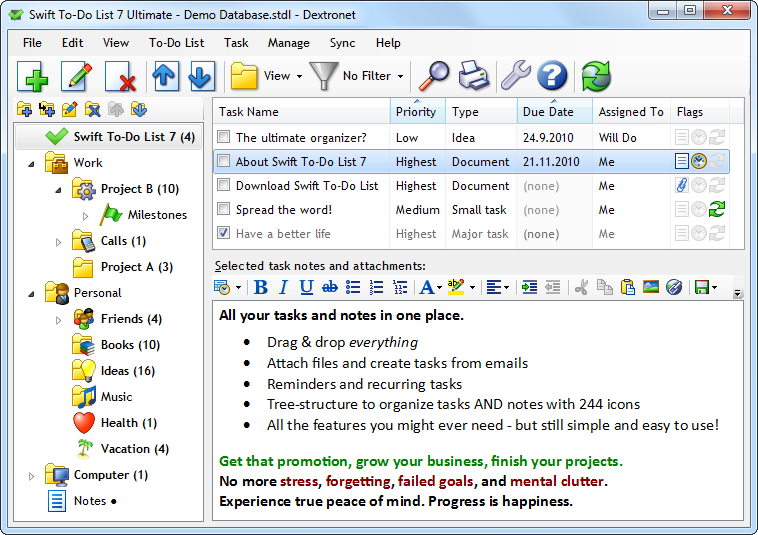Uncheck 'Have a better life' checkbox
Viewport: 758px width, 535px height.
pos(223,233)
